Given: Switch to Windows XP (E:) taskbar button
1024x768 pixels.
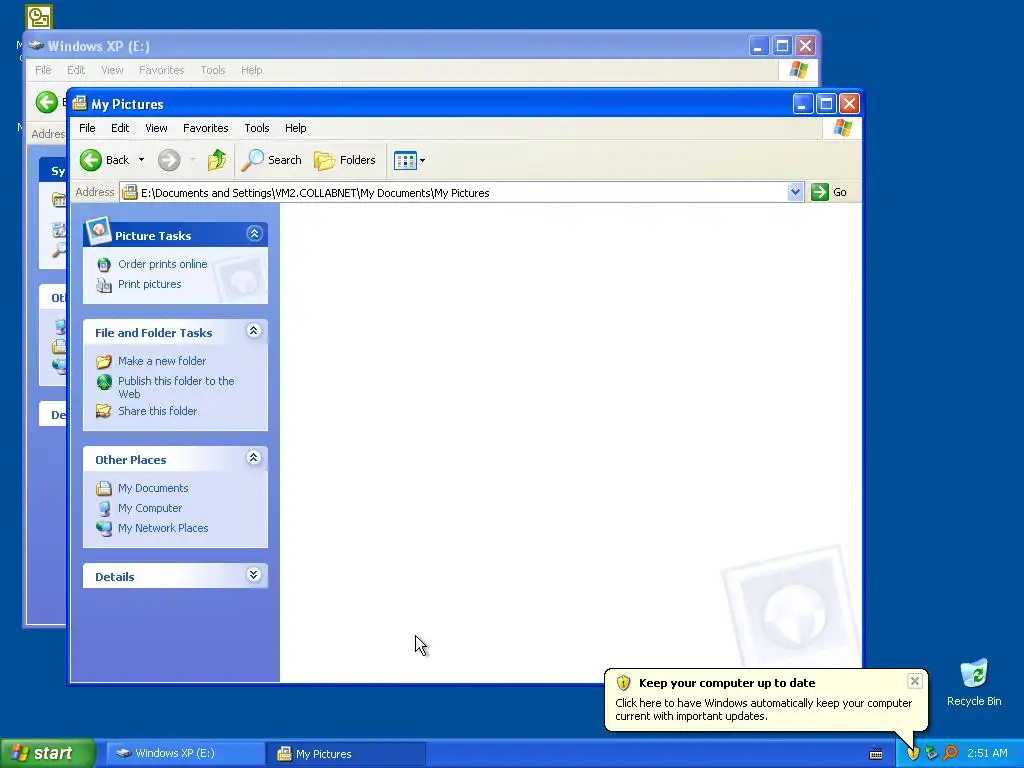Looking at the screenshot, I should point(185,753).
